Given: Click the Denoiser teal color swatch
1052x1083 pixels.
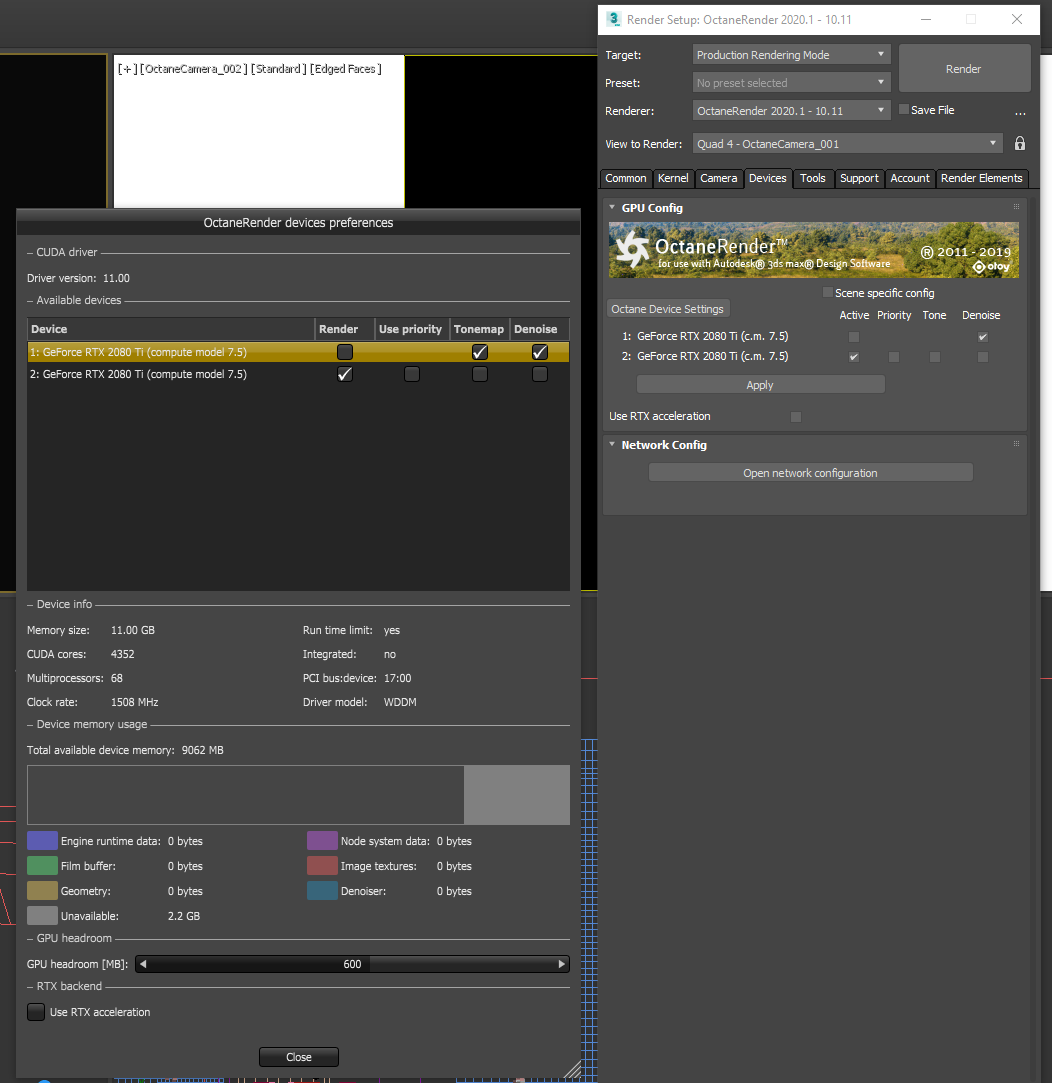Looking at the screenshot, I should point(322,890).
